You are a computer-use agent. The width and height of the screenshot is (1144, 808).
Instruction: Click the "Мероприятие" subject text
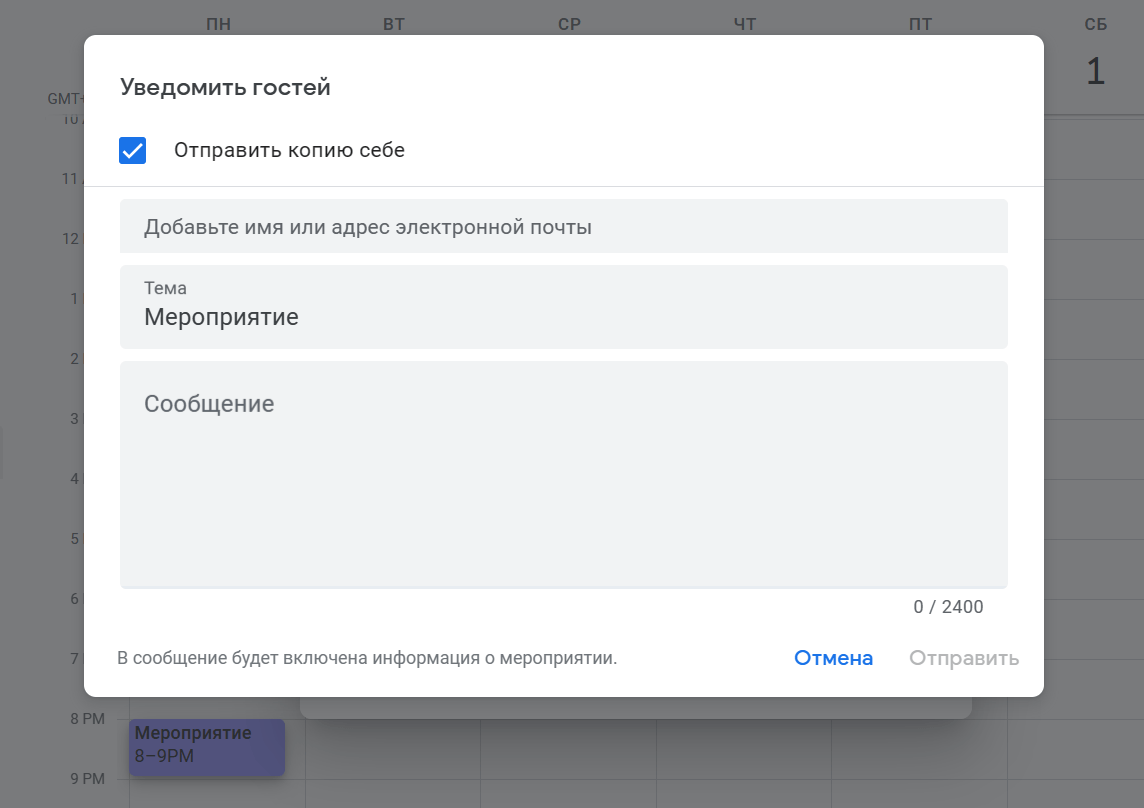coord(221,318)
